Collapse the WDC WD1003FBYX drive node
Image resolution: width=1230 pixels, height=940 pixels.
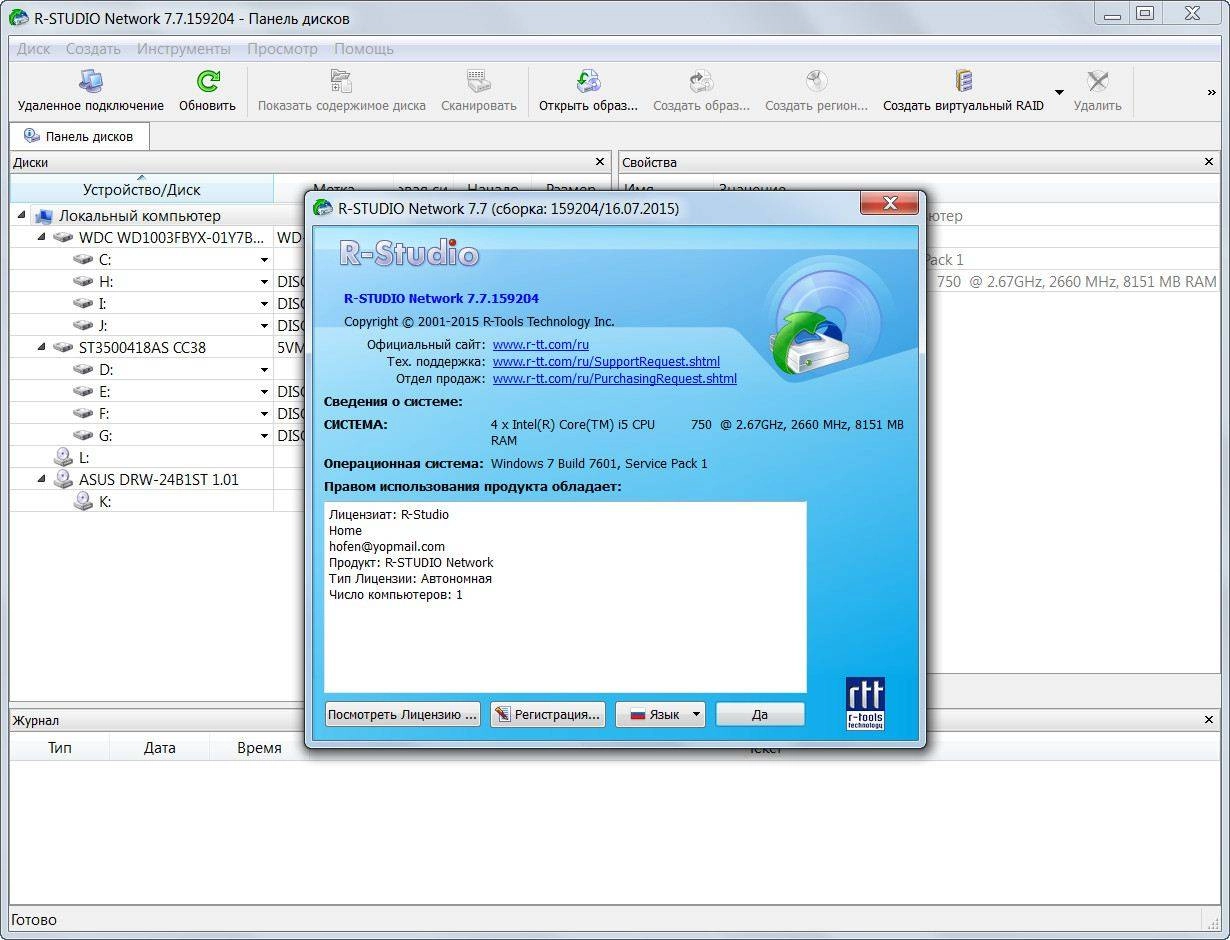42,237
